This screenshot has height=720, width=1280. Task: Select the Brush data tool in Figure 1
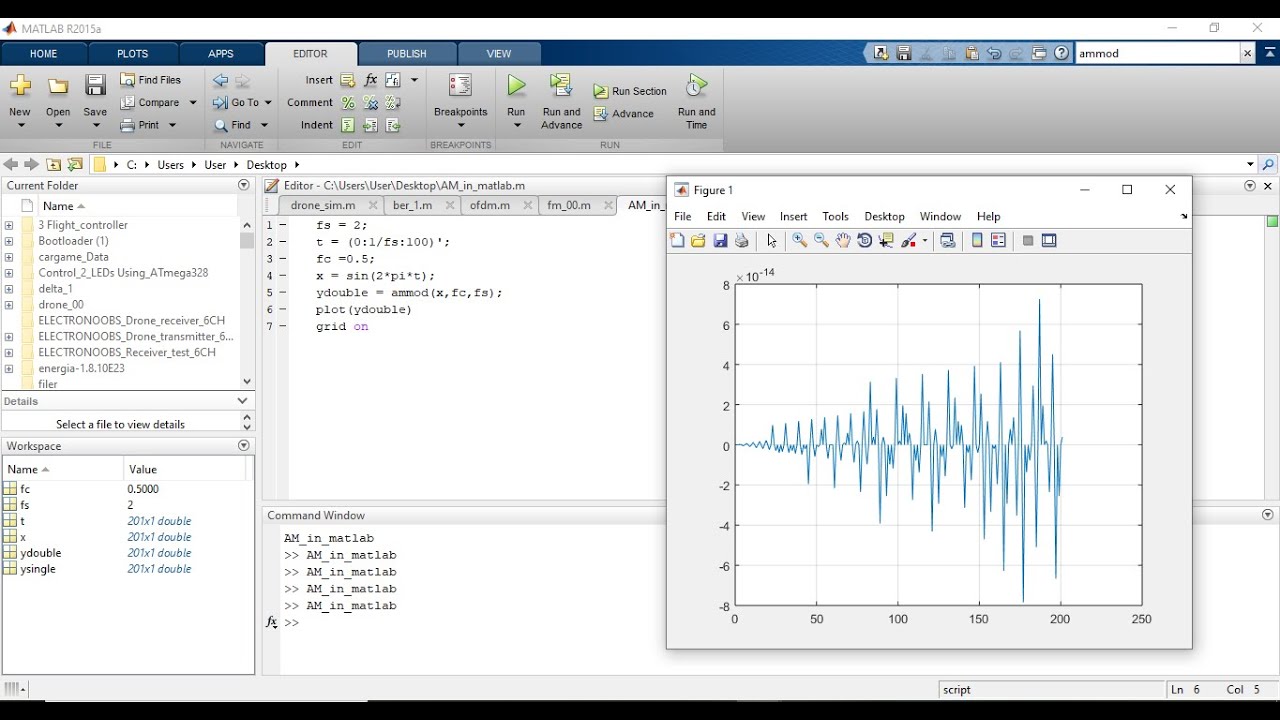pyautogui.click(x=909, y=240)
